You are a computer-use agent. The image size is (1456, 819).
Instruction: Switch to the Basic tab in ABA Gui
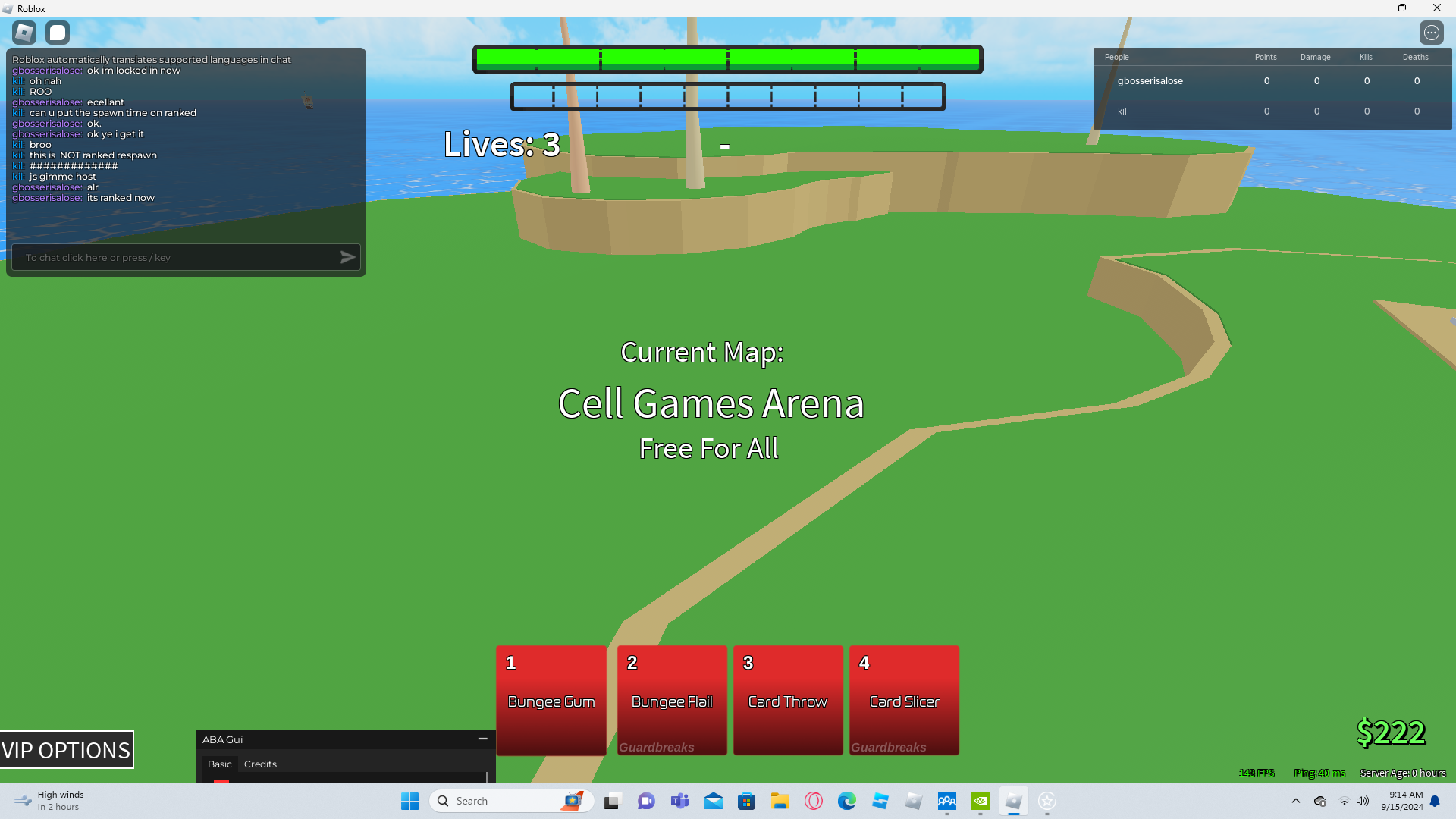pos(220,764)
